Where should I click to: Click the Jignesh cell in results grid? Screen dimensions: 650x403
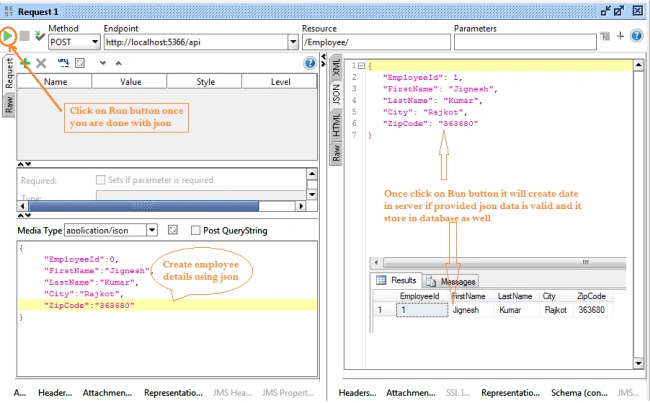(x=472, y=310)
